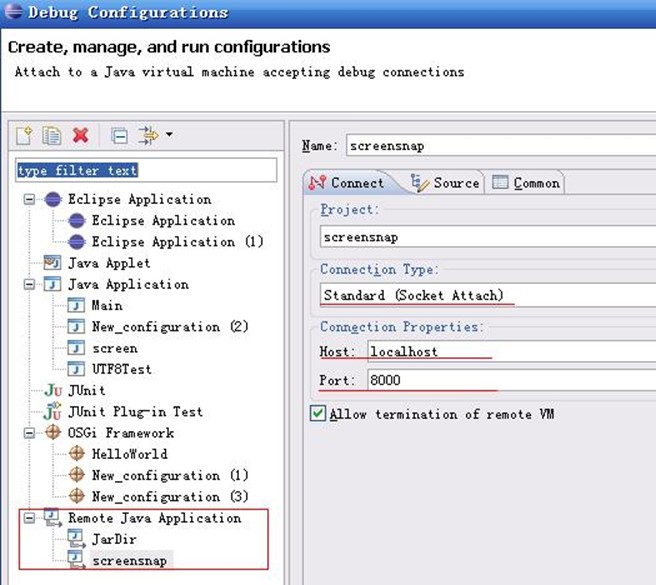This screenshot has width=656, height=585.
Task: Collapse the OSGi Framework tree node
Action: click(x=30, y=434)
